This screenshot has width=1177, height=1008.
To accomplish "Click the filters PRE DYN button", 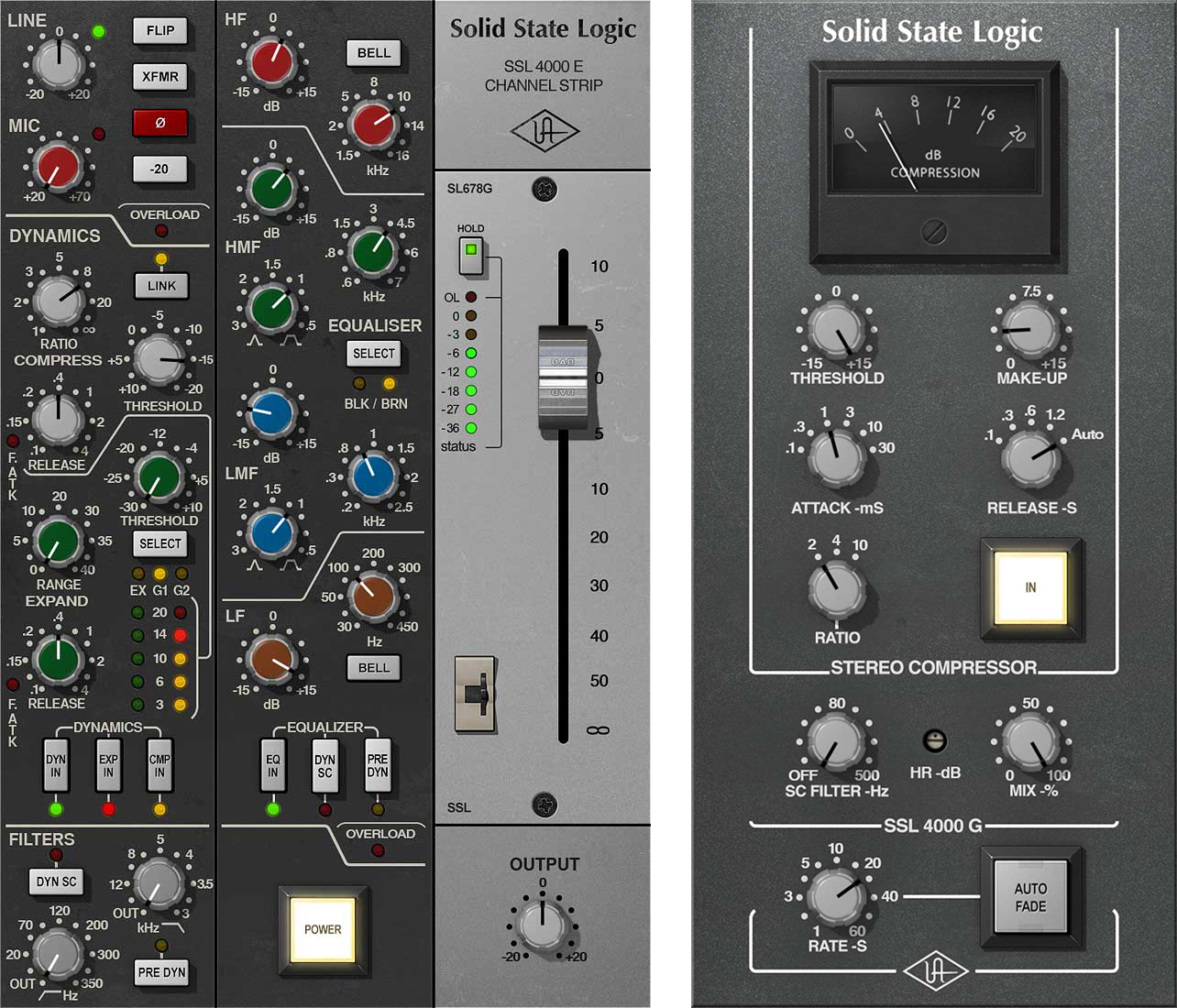I will click(161, 972).
